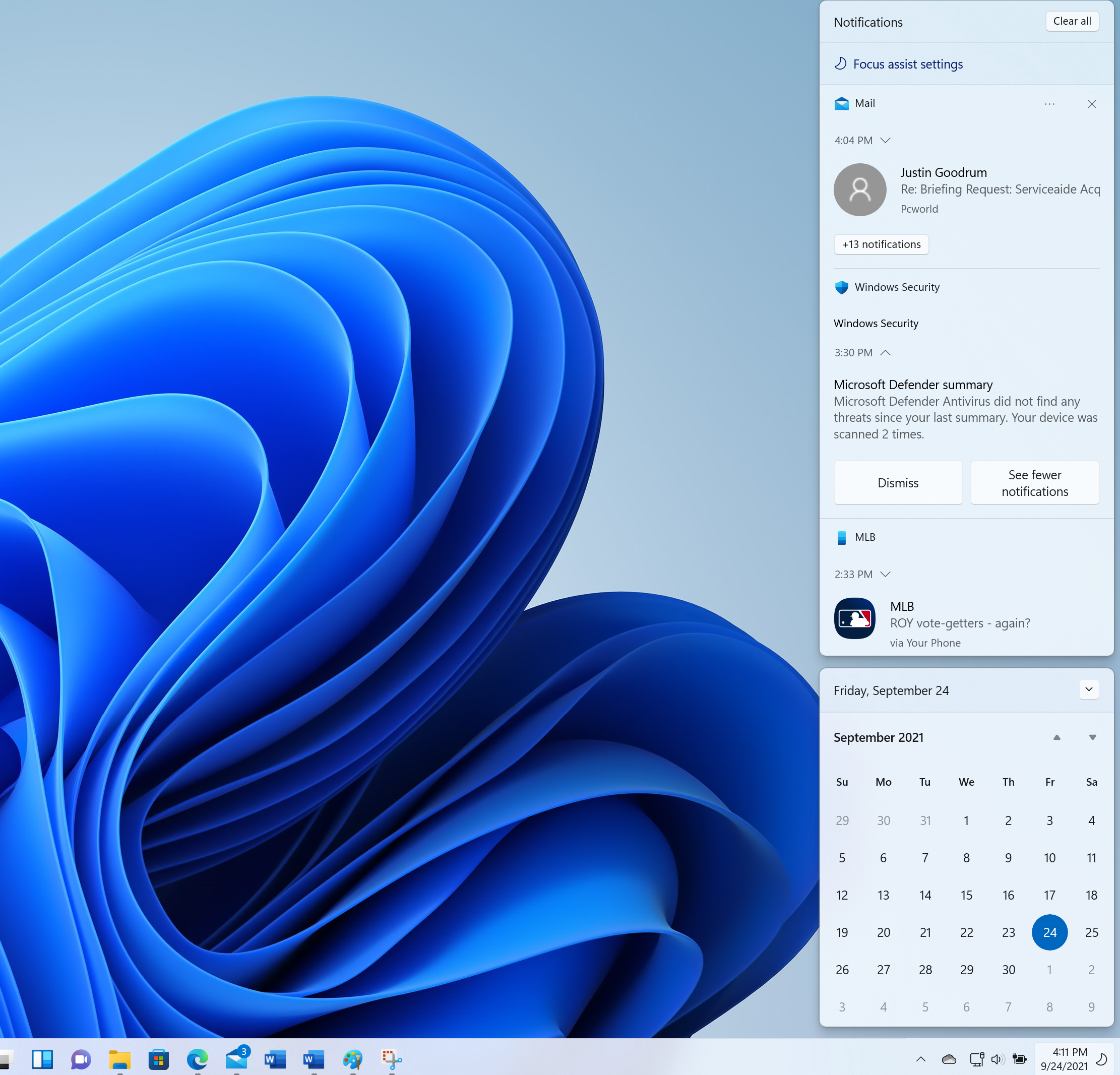This screenshot has height=1075, width=1120.
Task: Collapse the Windows Security 3:30 PM group
Action: tap(886, 353)
